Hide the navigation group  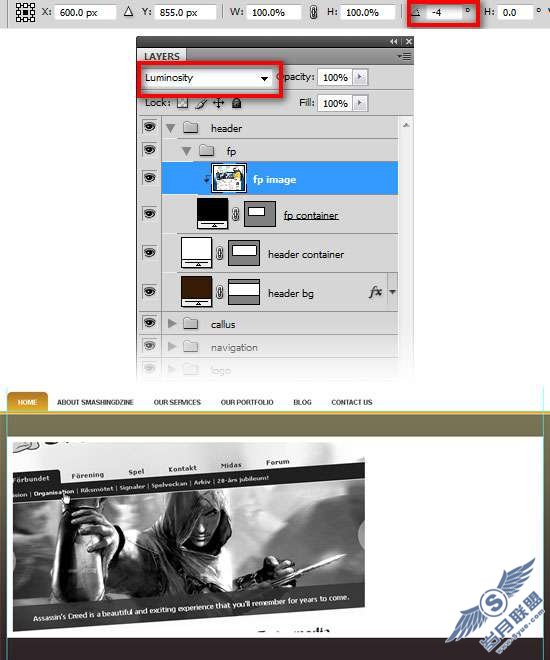tap(149, 346)
